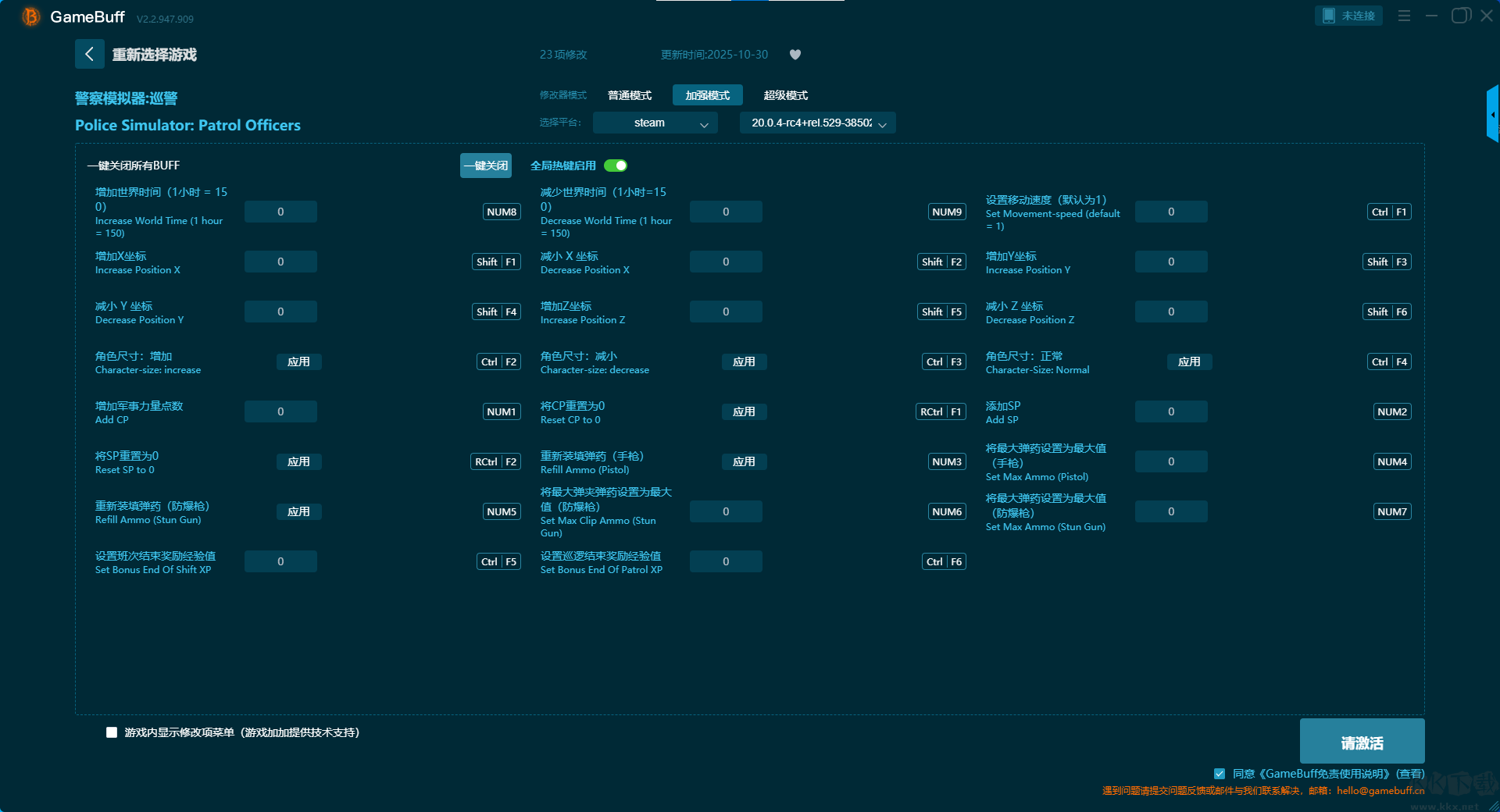The height and width of the screenshot is (812, 1500).
Task: Open the steam platform dropdown
Action: (655, 123)
